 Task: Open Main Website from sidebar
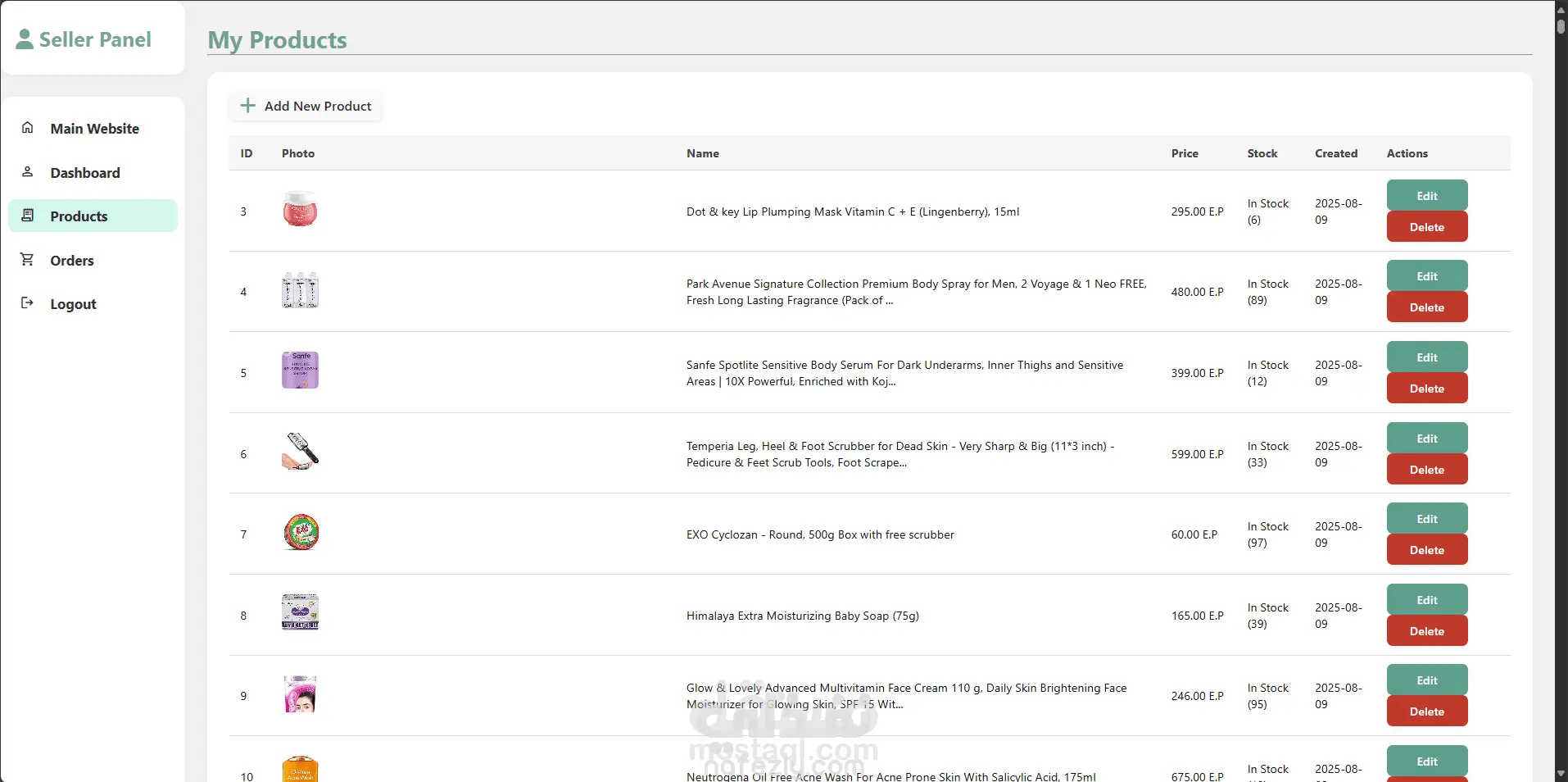pos(94,129)
